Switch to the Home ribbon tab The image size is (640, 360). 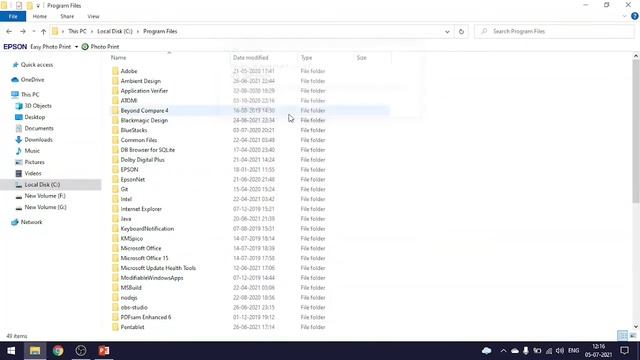click(40, 16)
